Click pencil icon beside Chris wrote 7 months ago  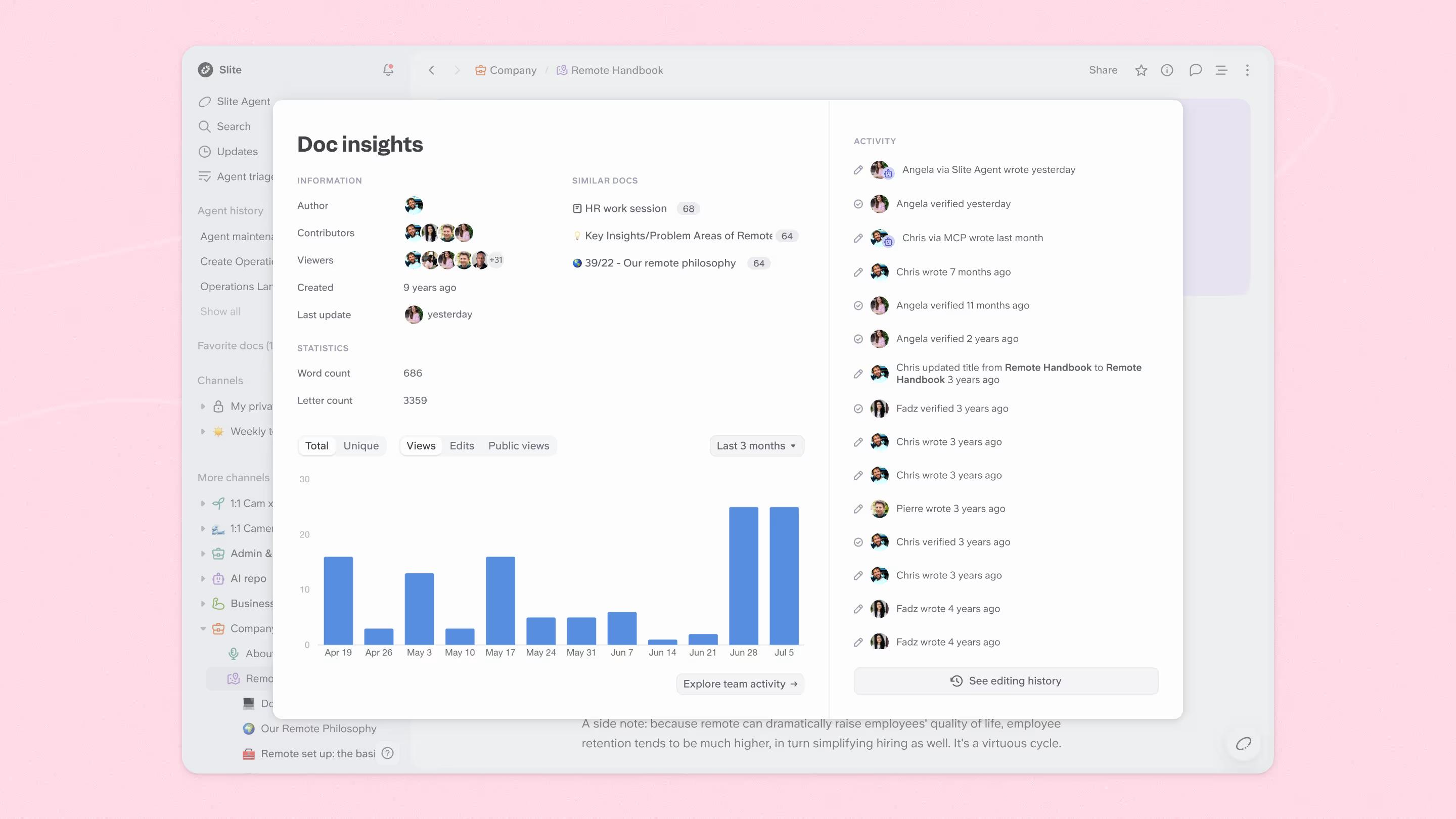click(858, 272)
